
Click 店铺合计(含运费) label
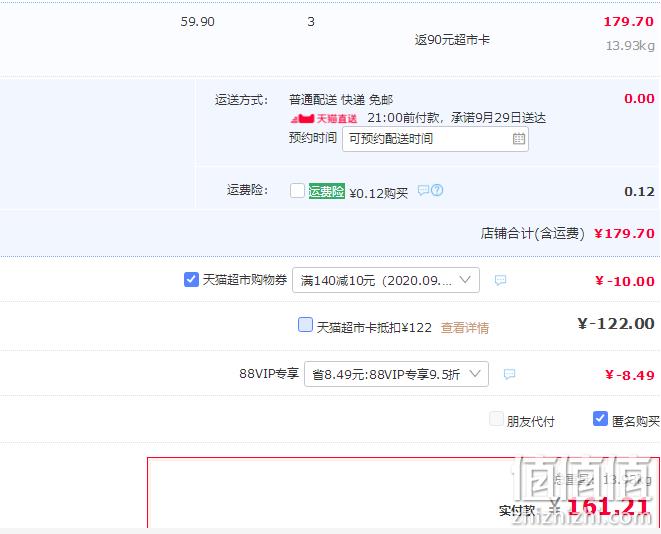click(532, 233)
